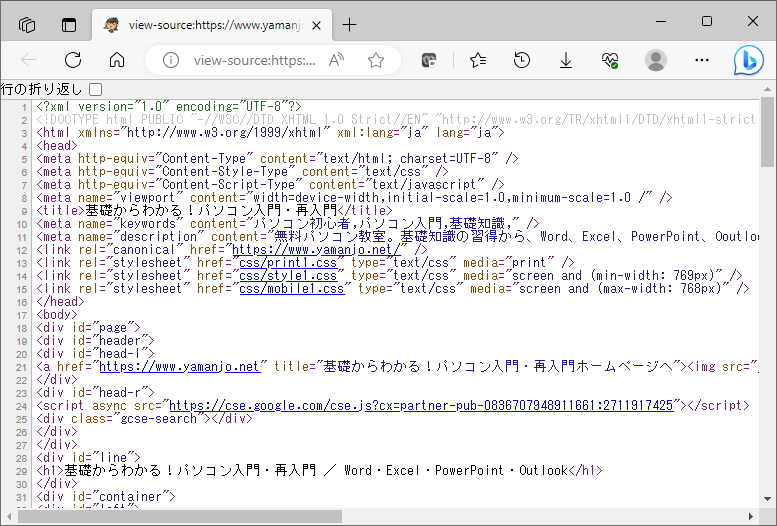Click the <body> tag line

(x=56, y=315)
